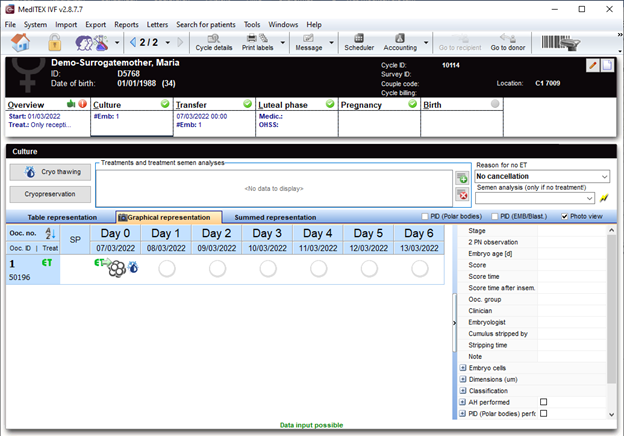Click the red delete treatment icon
624x436 pixels.
(462, 195)
